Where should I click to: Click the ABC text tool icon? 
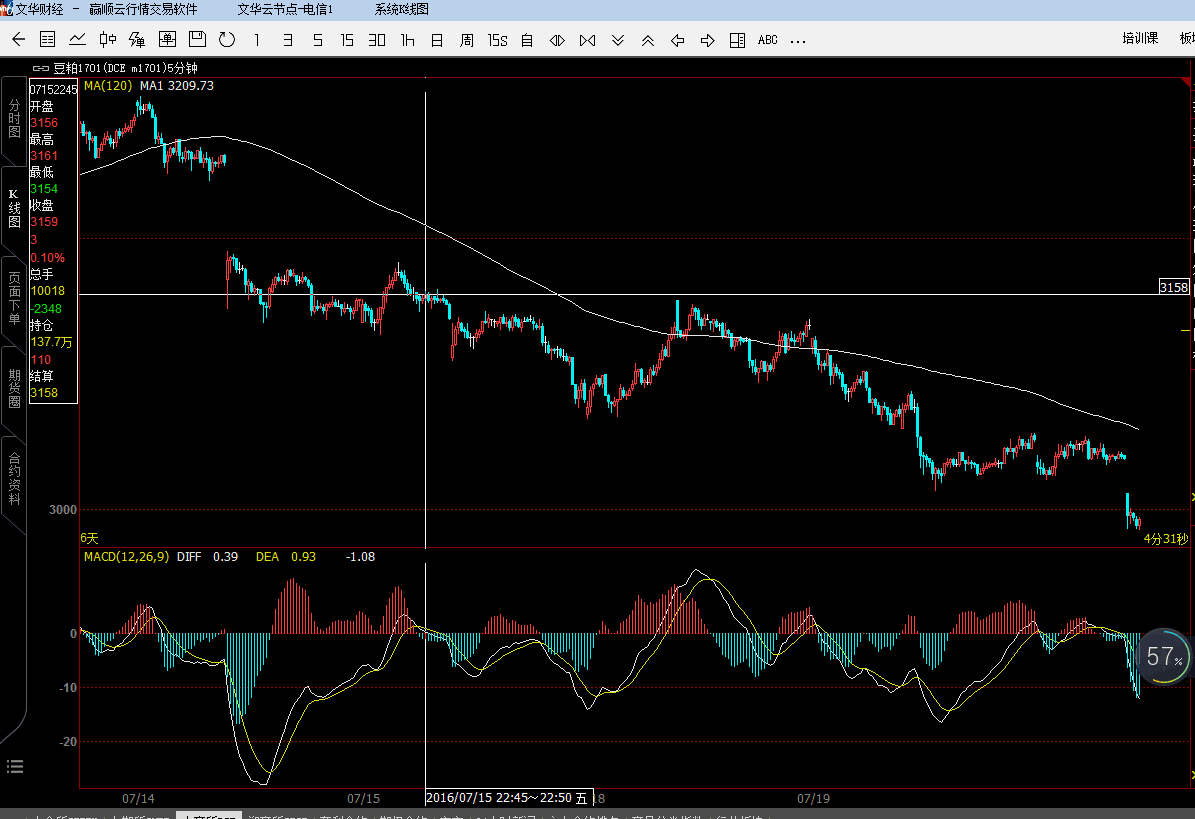[767, 40]
